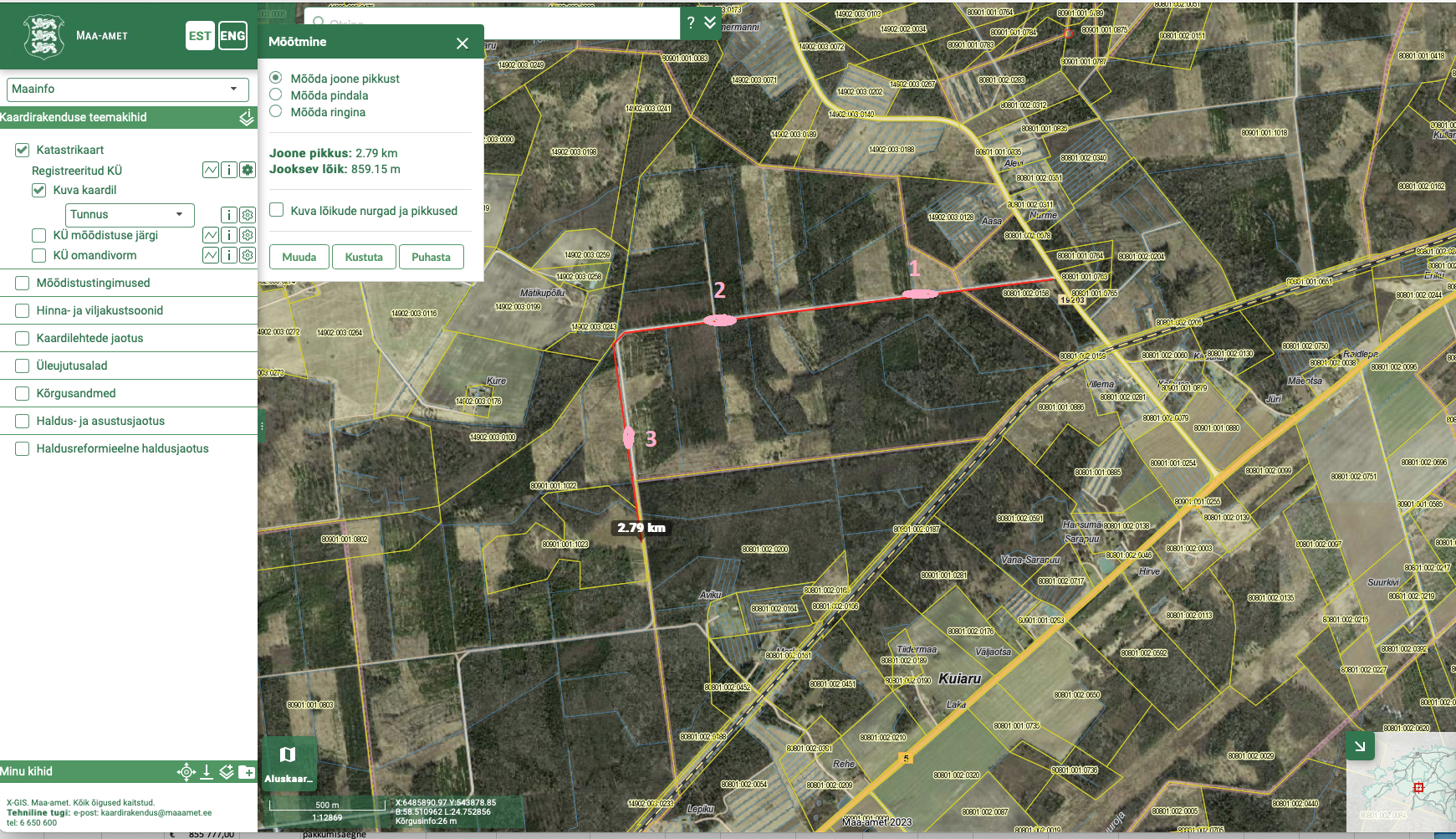Switch language to EST
Screen dimensions: 1456x839
coord(200,36)
